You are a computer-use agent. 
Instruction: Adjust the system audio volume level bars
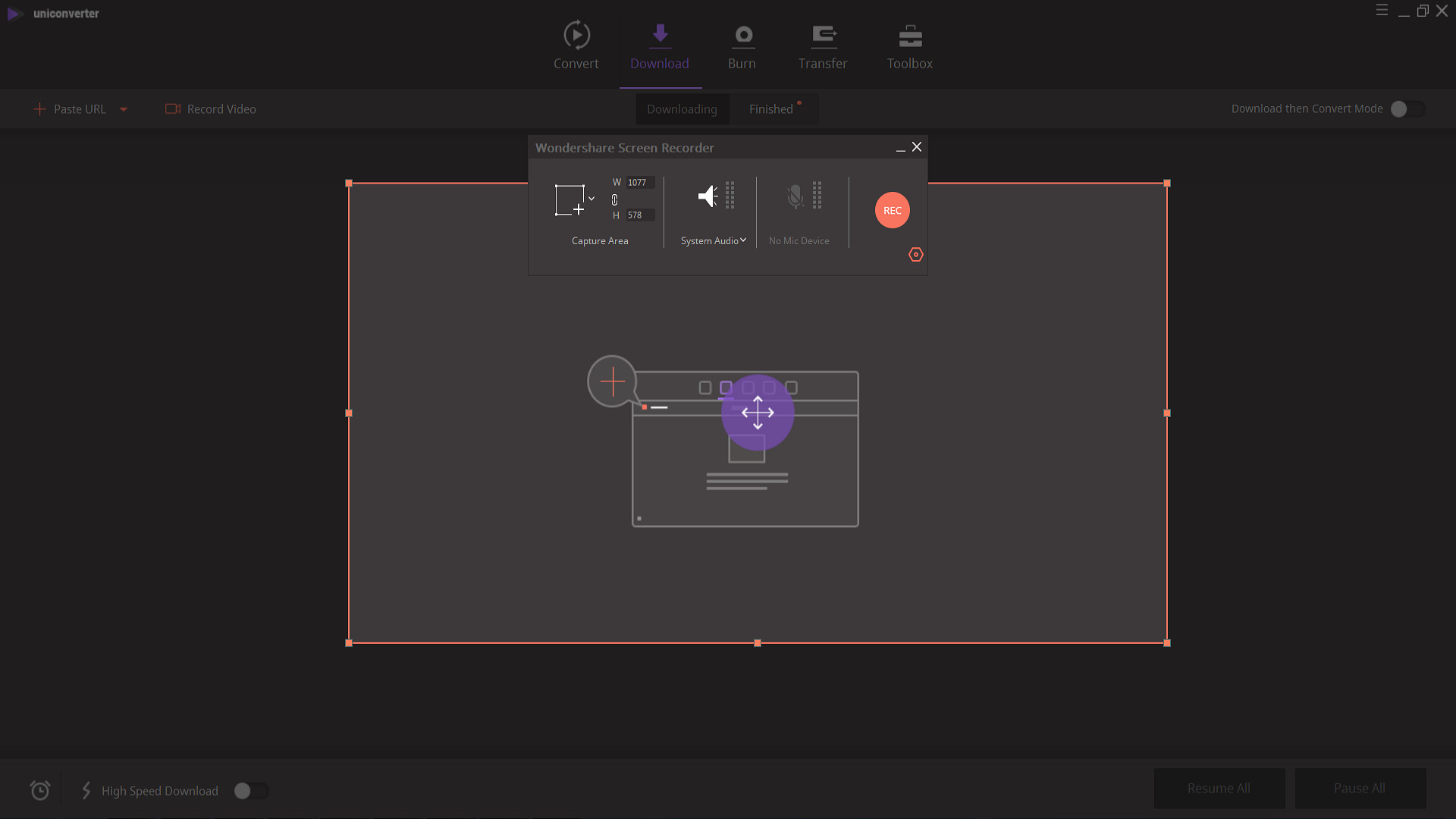[x=730, y=195]
